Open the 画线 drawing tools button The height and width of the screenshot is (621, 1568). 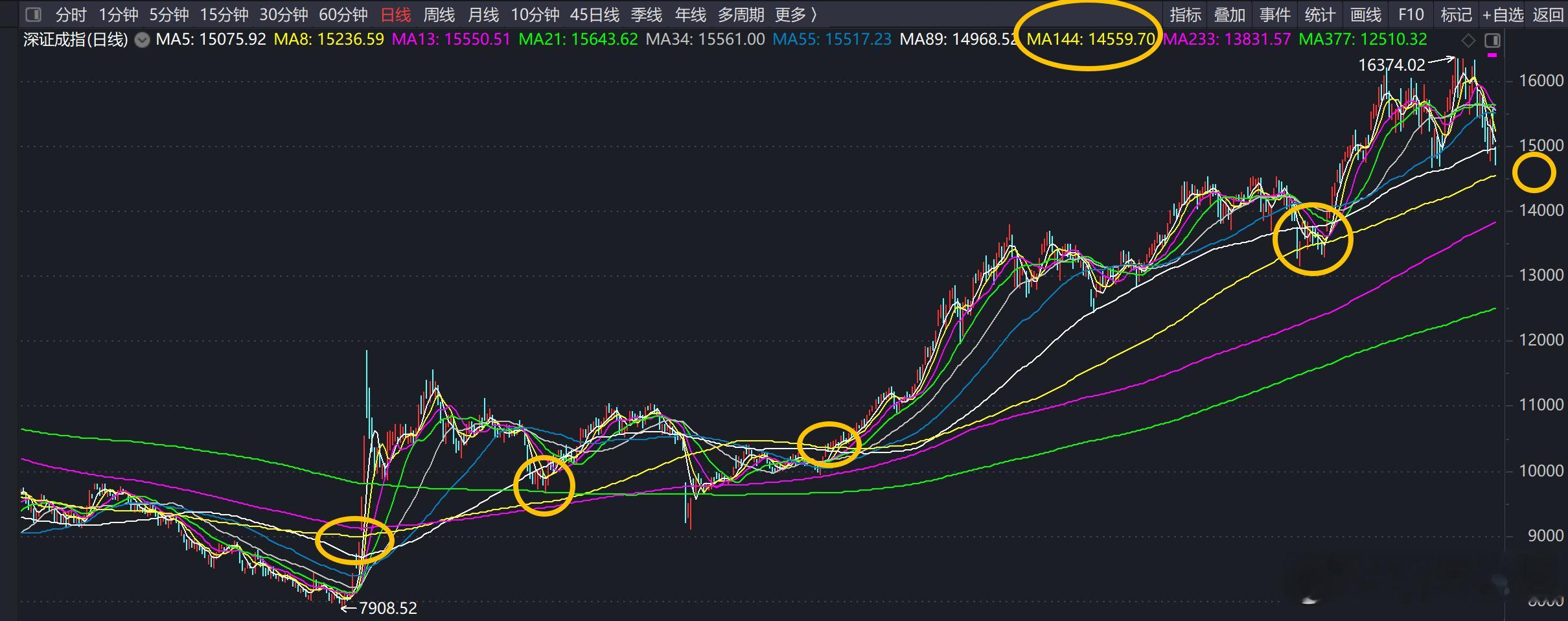1365,14
